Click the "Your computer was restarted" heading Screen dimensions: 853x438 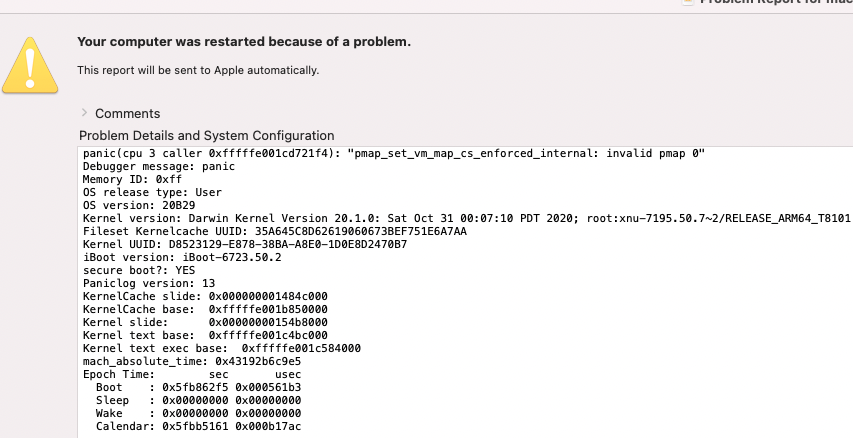(x=244, y=42)
